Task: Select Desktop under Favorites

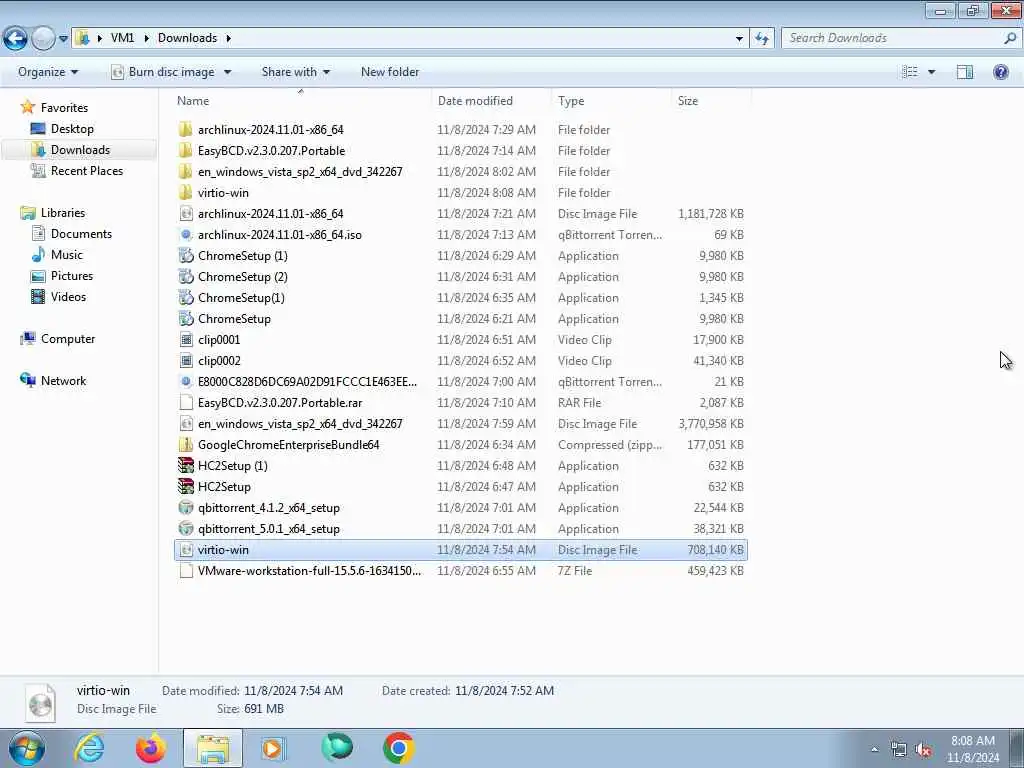Action: pos(72,129)
